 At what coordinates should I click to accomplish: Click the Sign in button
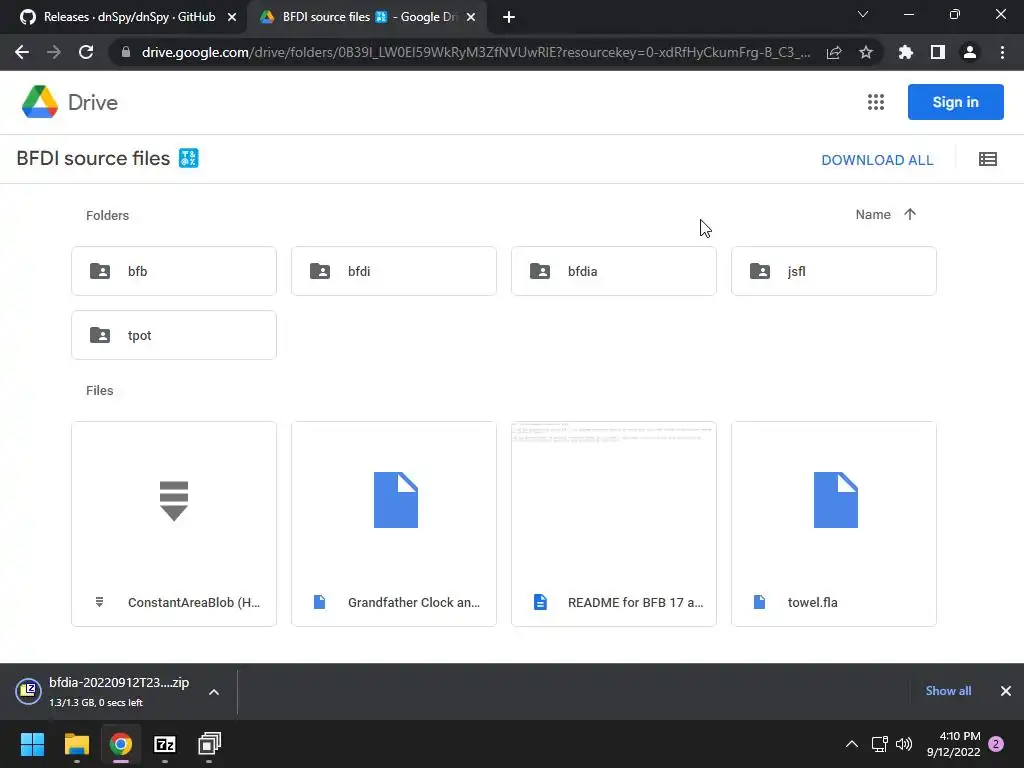[x=955, y=102]
